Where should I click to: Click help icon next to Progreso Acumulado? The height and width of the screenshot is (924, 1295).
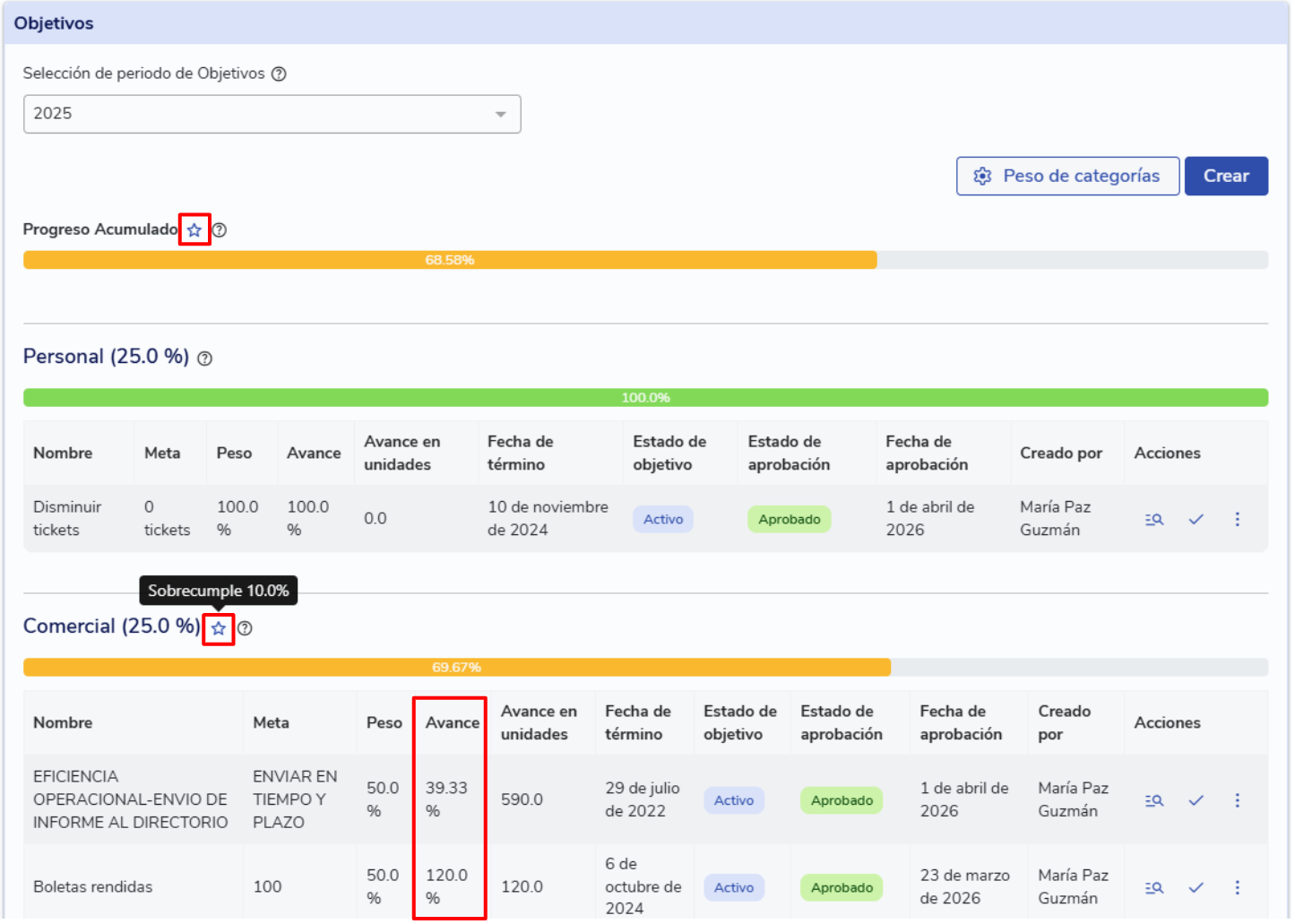(x=220, y=230)
